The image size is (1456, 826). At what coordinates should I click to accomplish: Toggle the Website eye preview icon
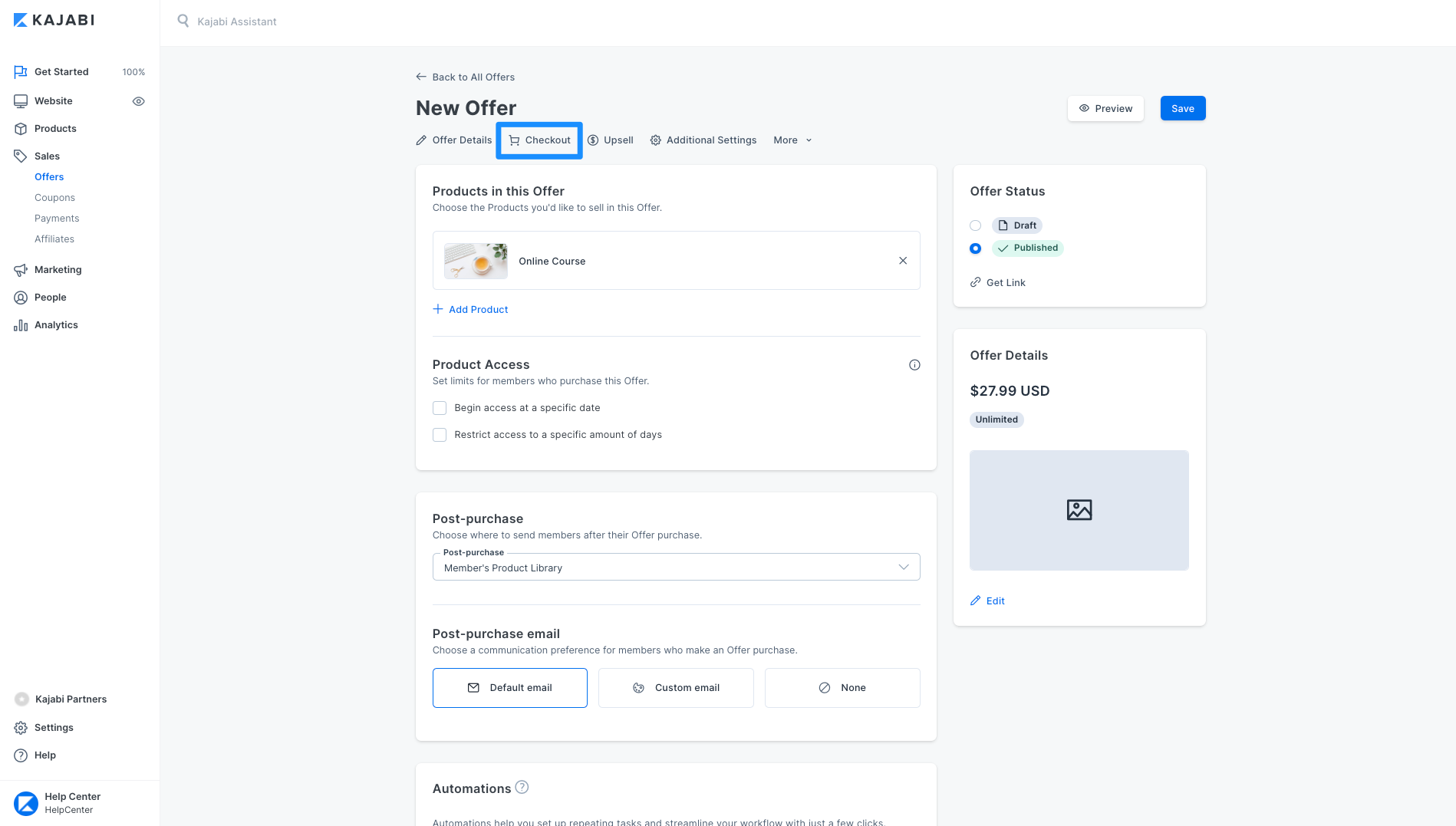138,101
